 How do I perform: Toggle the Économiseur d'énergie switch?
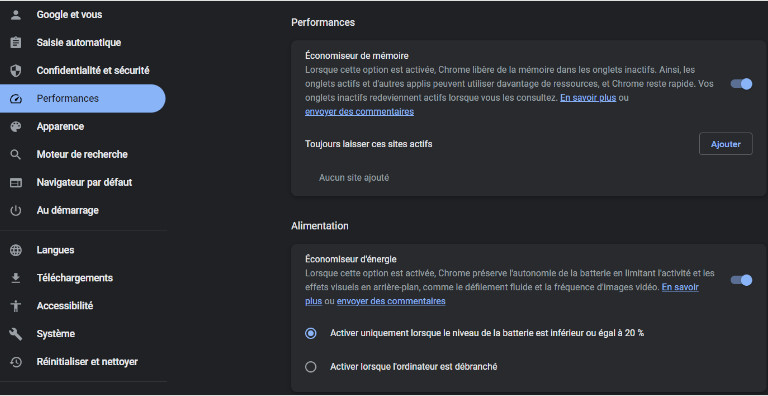point(741,280)
